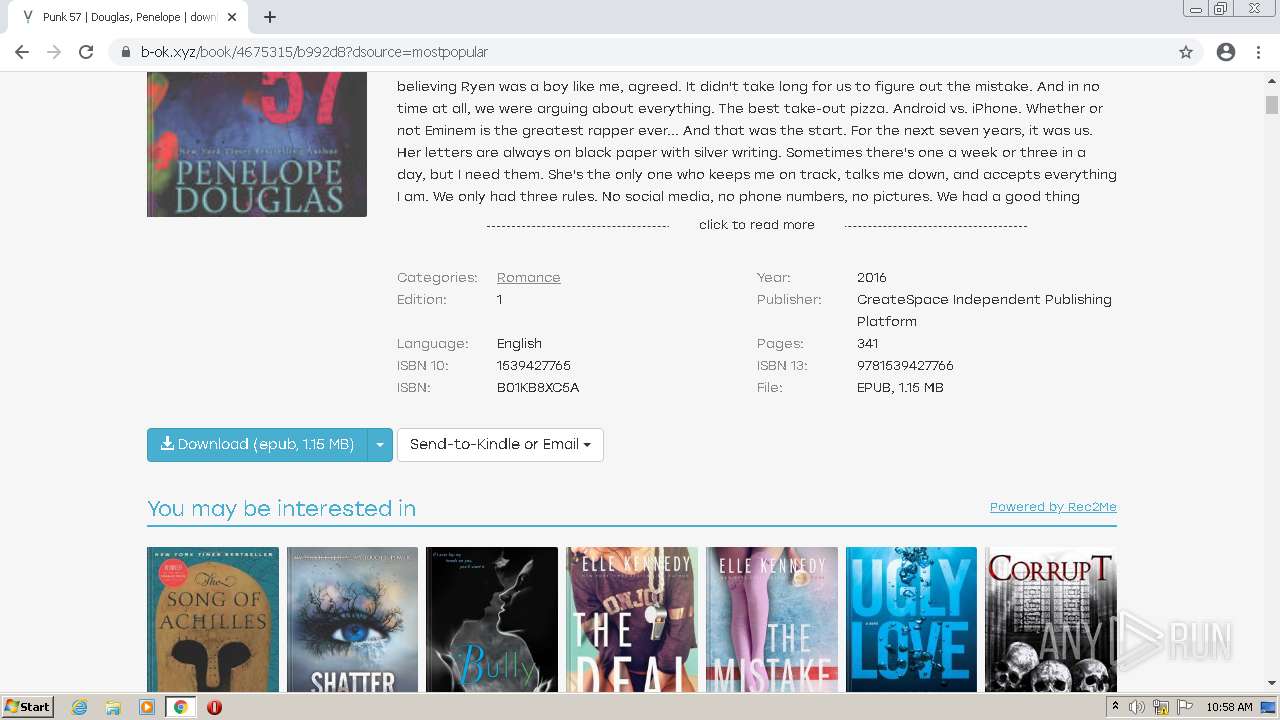The width and height of the screenshot is (1280, 720).
Task: Open the network tray icon
Action: pos(1161,707)
